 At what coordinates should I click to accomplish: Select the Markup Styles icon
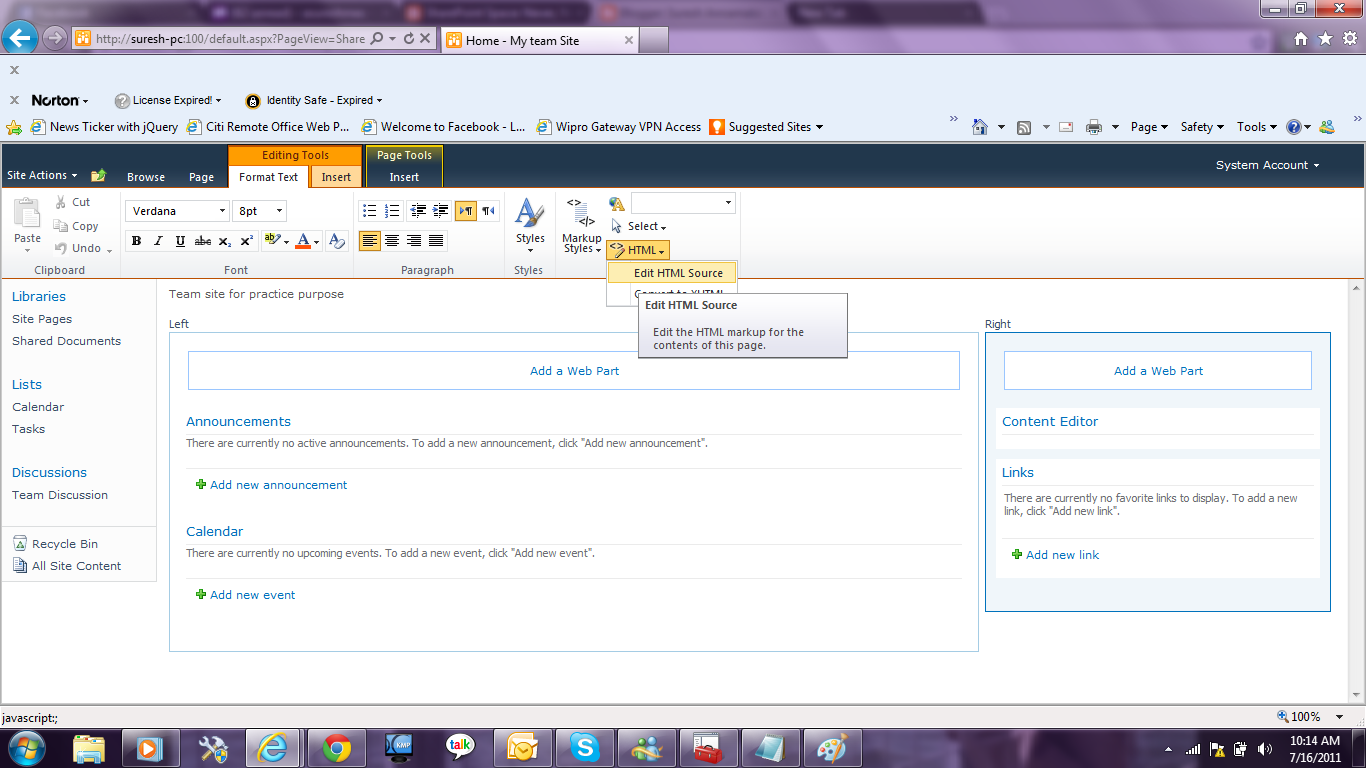(581, 230)
